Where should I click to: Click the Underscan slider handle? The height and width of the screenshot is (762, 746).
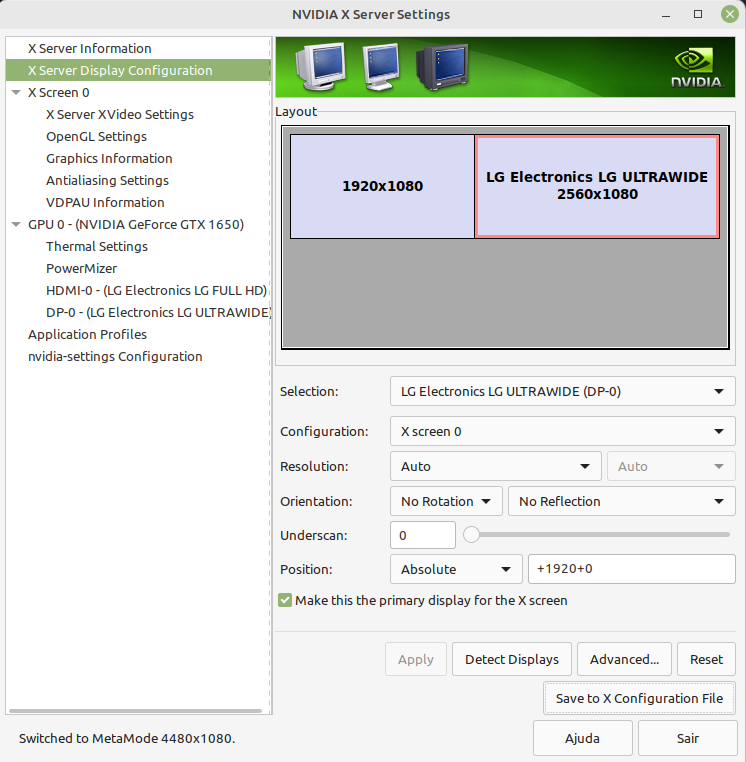coord(471,535)
